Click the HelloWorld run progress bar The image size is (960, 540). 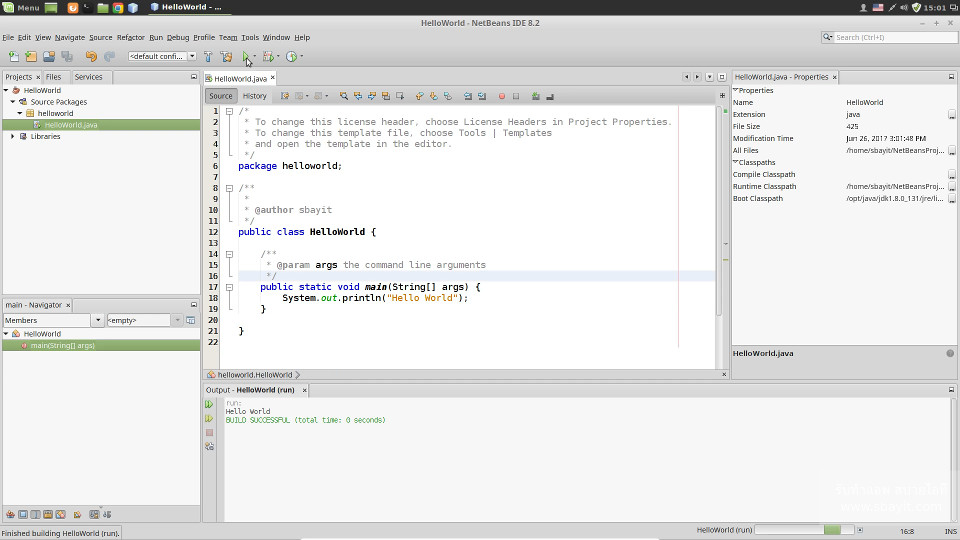pyautogui.click(x=804, y=530)
